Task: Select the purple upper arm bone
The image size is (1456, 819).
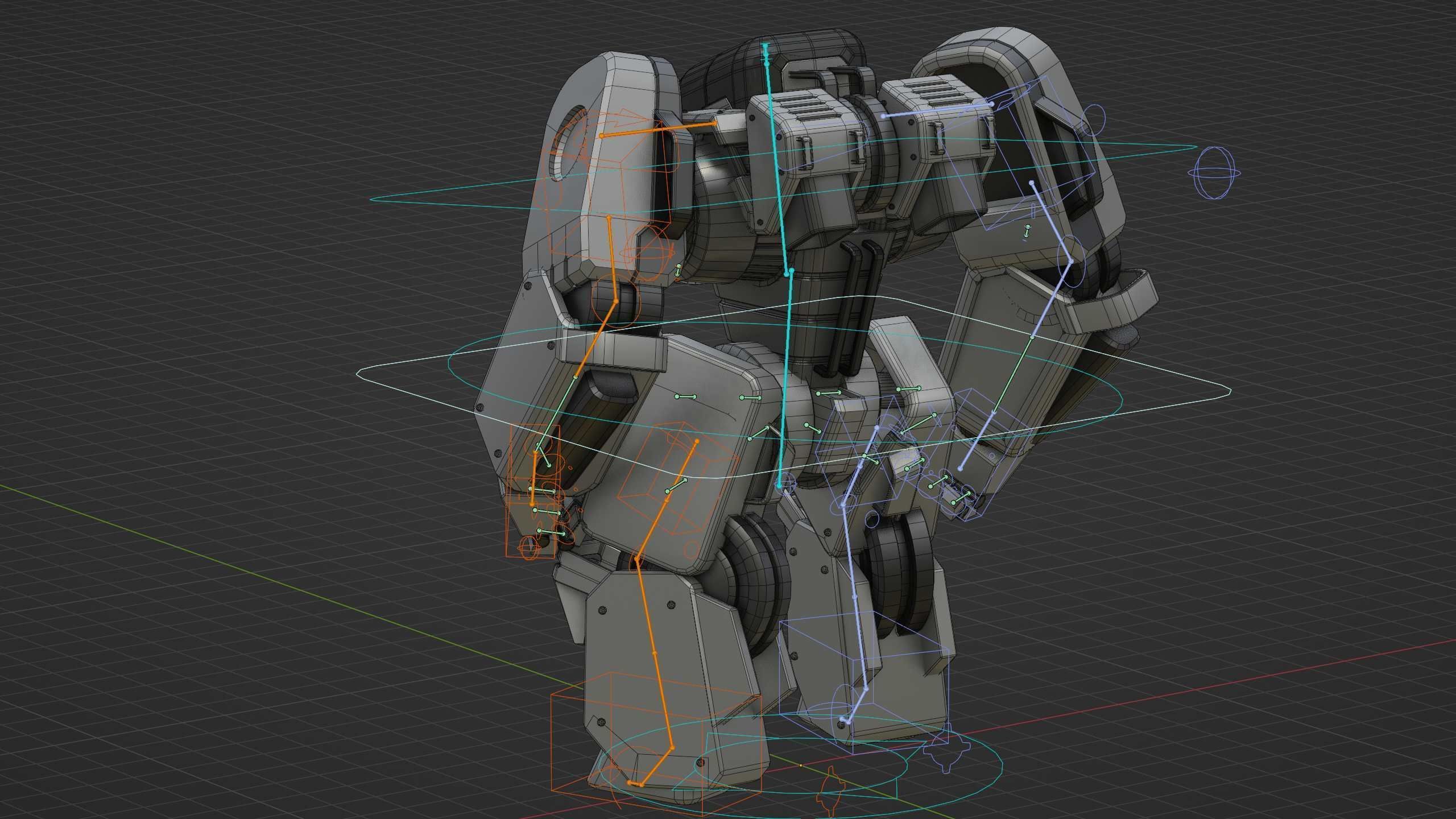Action: (x=1051, y=222)
